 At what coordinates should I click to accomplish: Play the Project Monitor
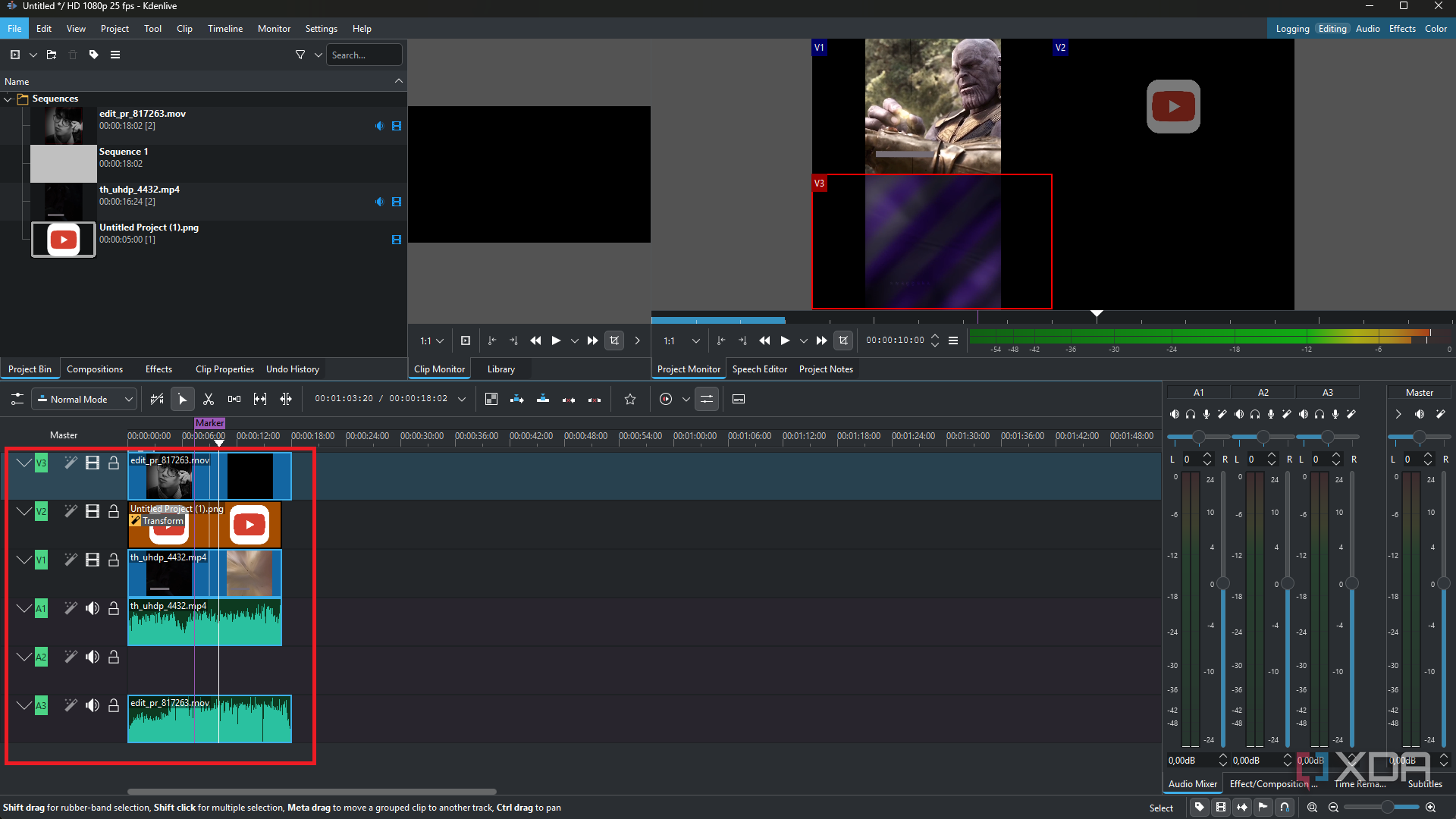coord(785,340)
